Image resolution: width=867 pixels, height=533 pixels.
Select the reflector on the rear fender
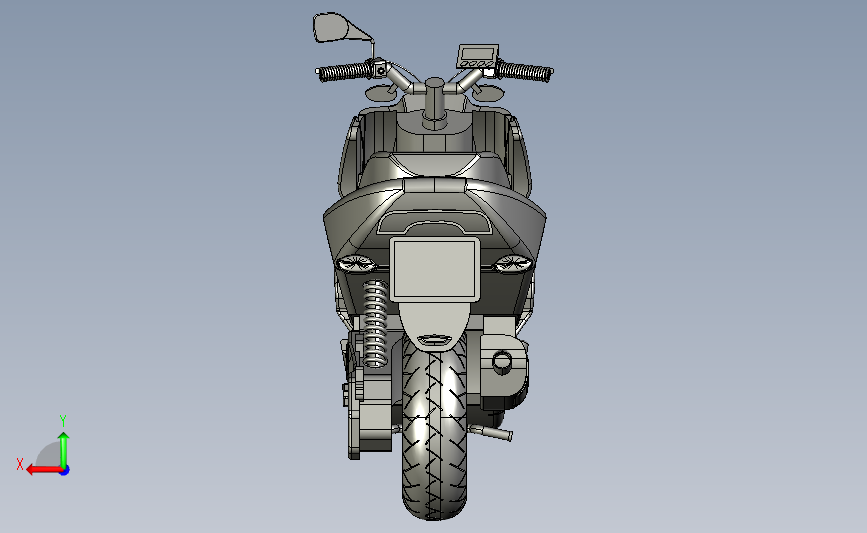[x=435, y=340]
